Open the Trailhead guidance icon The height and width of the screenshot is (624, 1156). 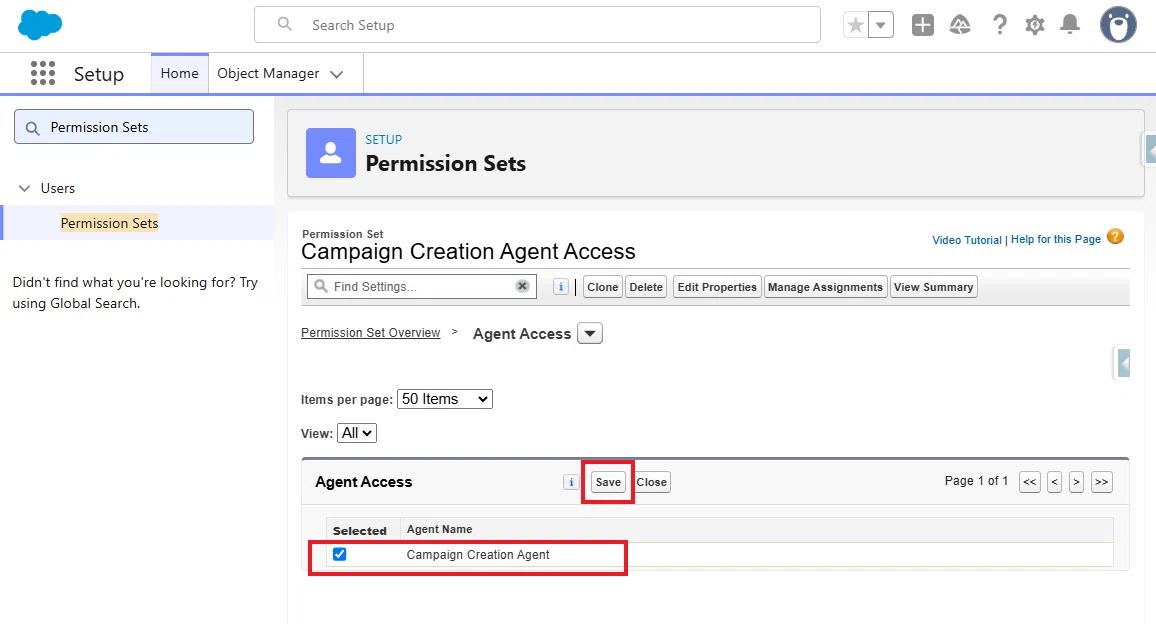[960, 25]
